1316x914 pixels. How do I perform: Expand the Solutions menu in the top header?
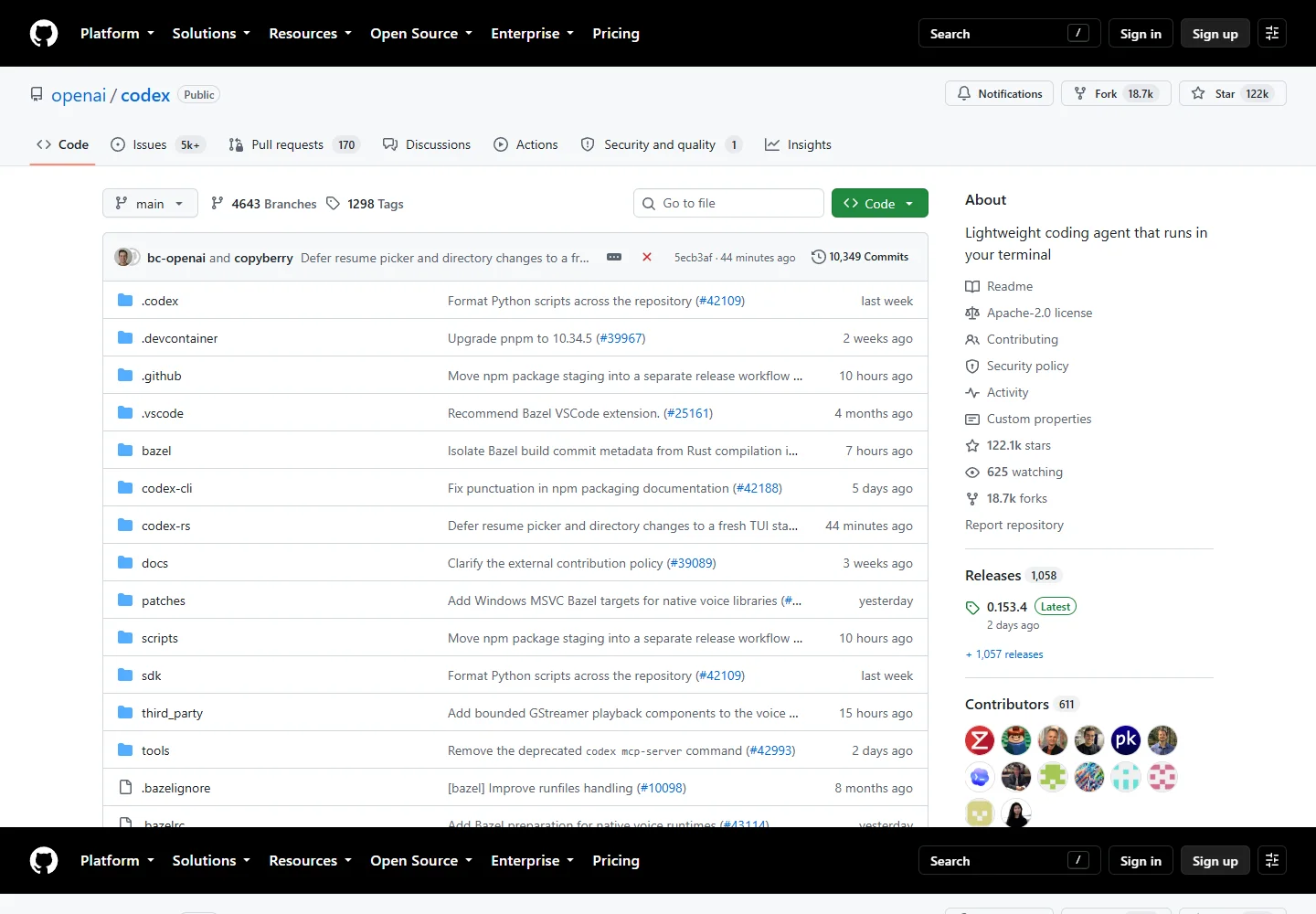click(211, 34)
